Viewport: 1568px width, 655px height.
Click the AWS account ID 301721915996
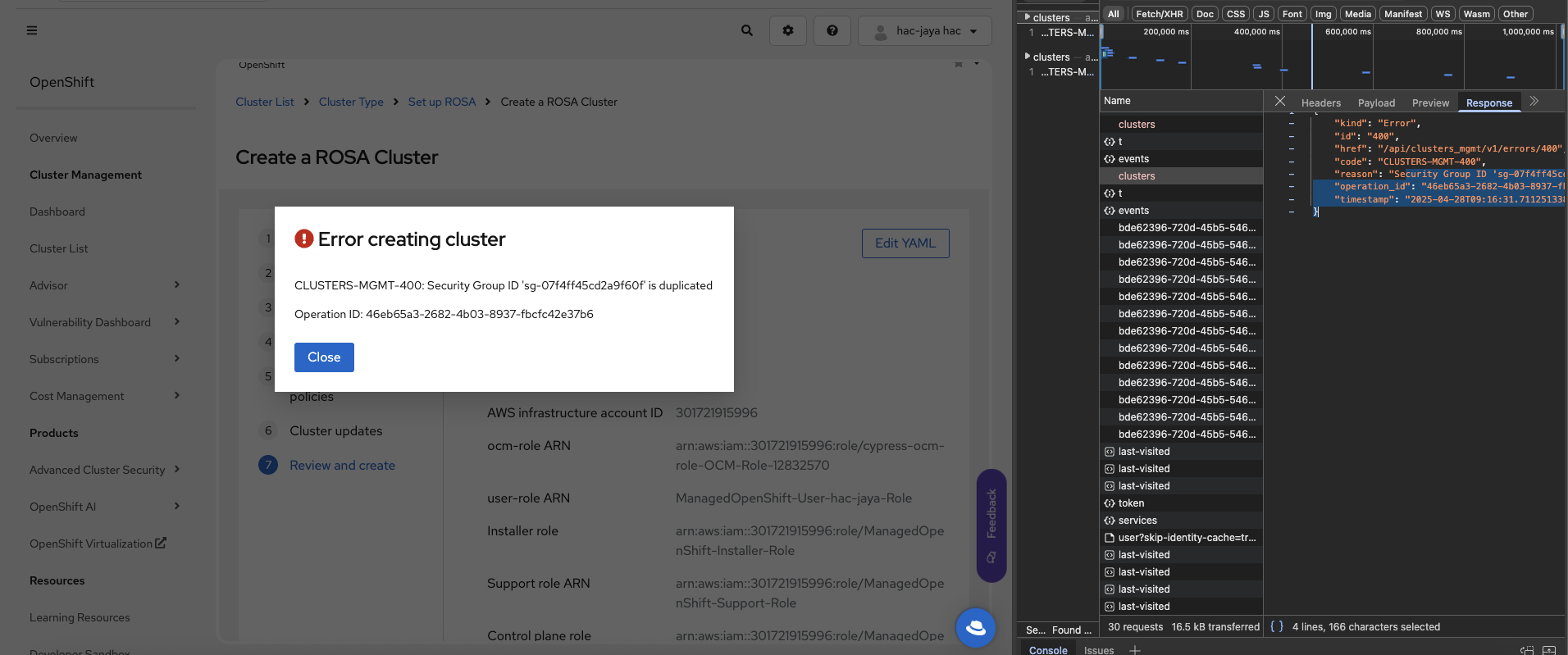pos(717,413)
